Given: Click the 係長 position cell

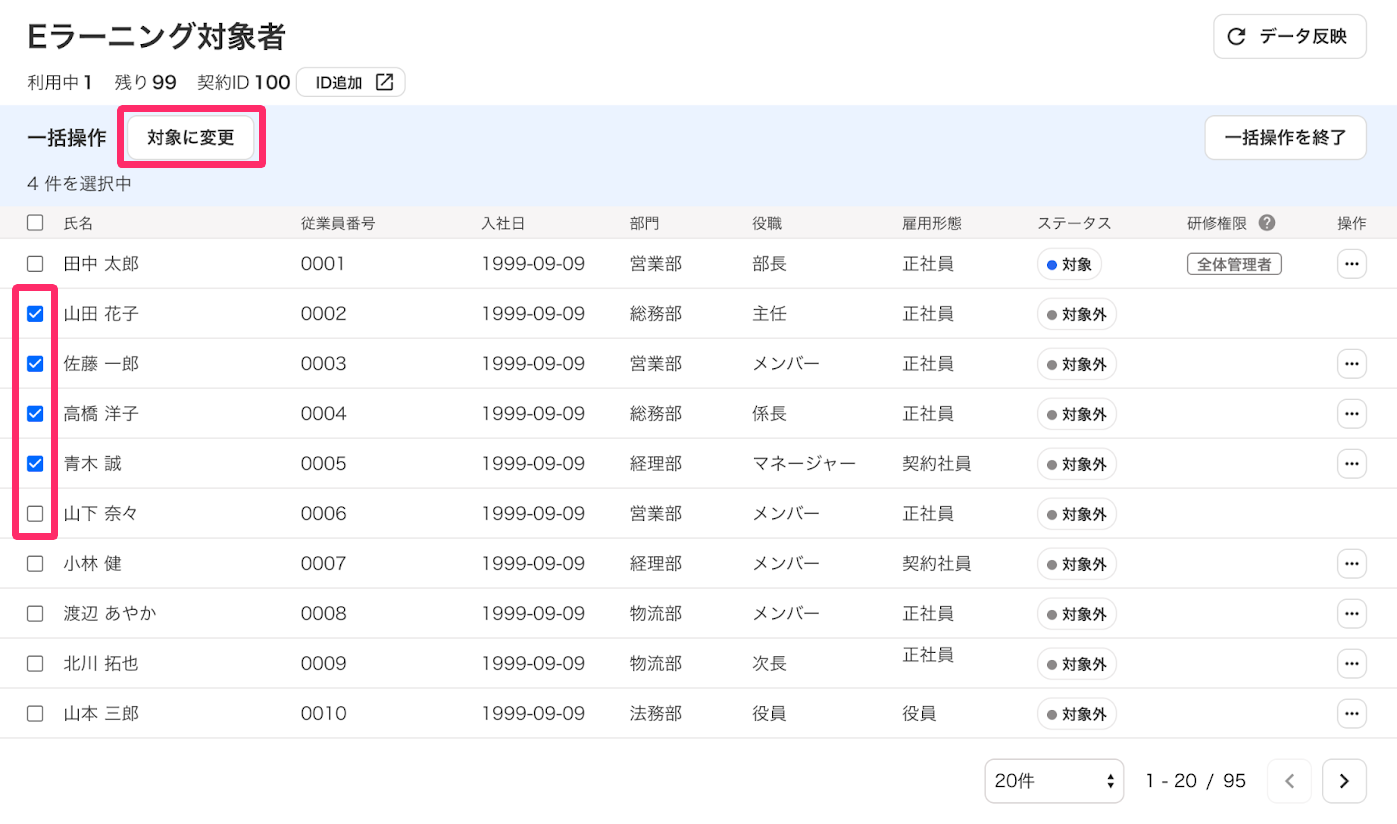Looking at the screenshot, I should click(769, 414).
